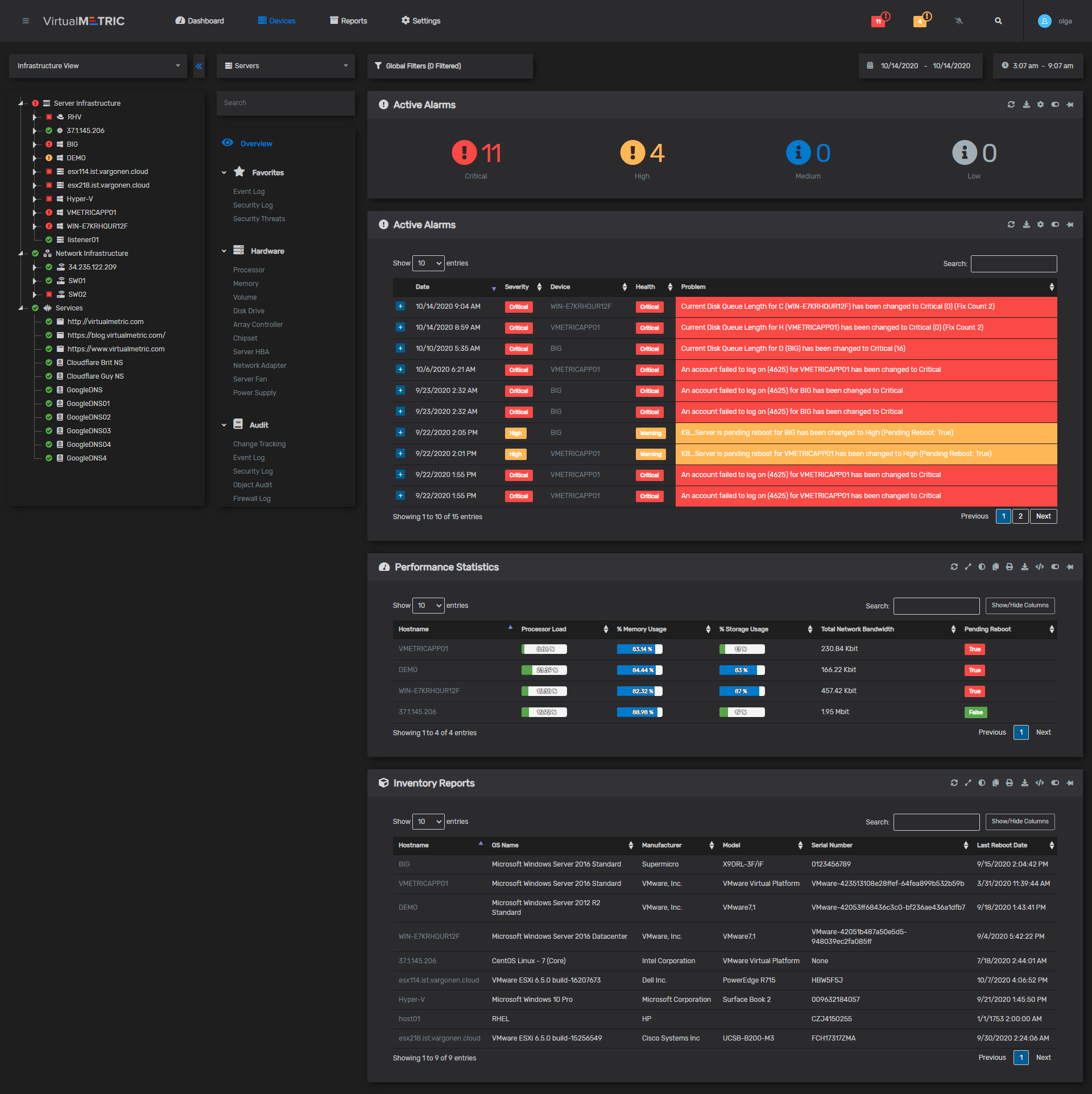Open the Reports menu
The width and height of the screenshot is (1092, 1094).
click(349, 21)
